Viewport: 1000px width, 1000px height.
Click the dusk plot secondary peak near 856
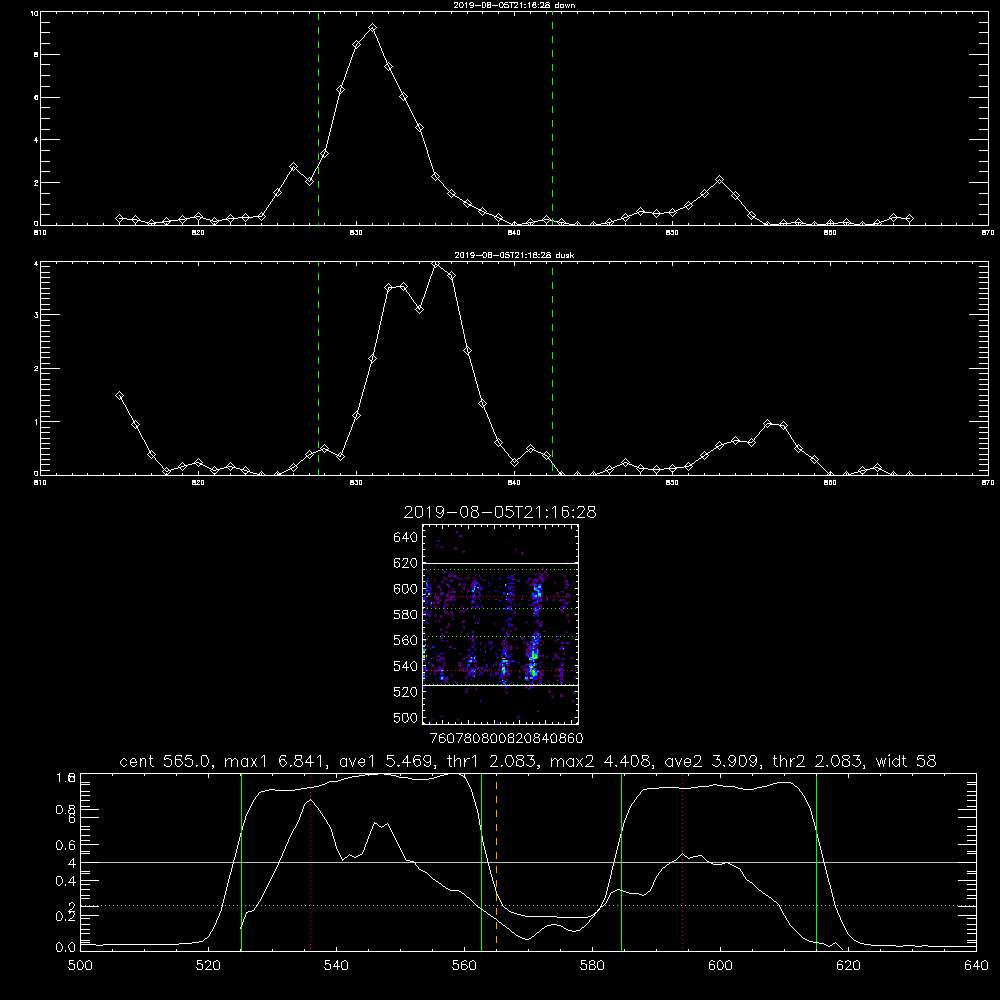click(768, 423)
